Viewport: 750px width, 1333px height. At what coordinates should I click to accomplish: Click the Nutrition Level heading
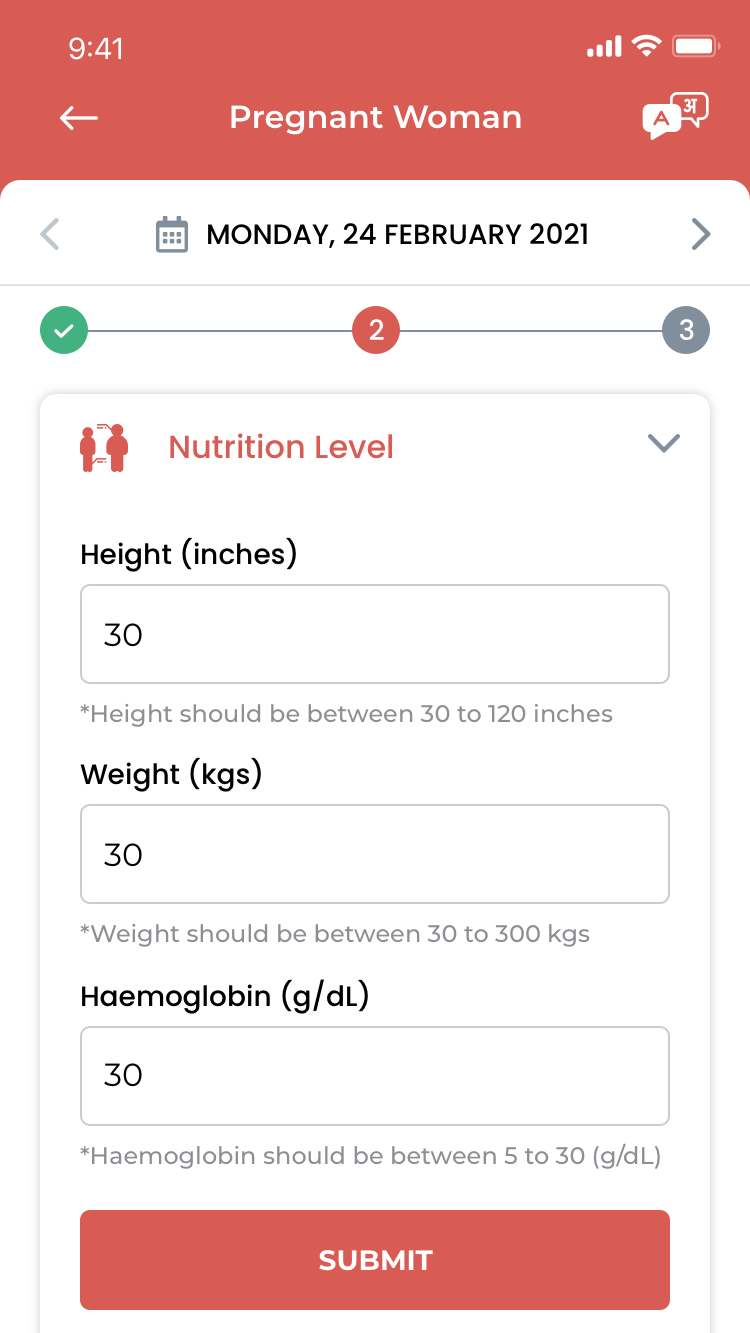pyautogui.click(x=281, y=447)
